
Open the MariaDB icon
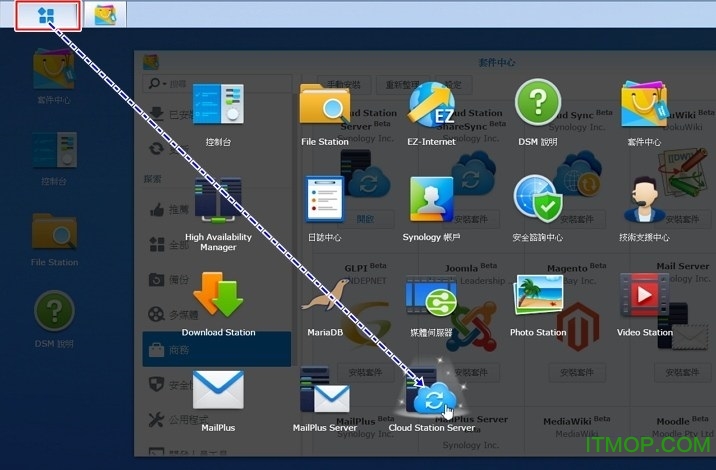coord(324,298)
